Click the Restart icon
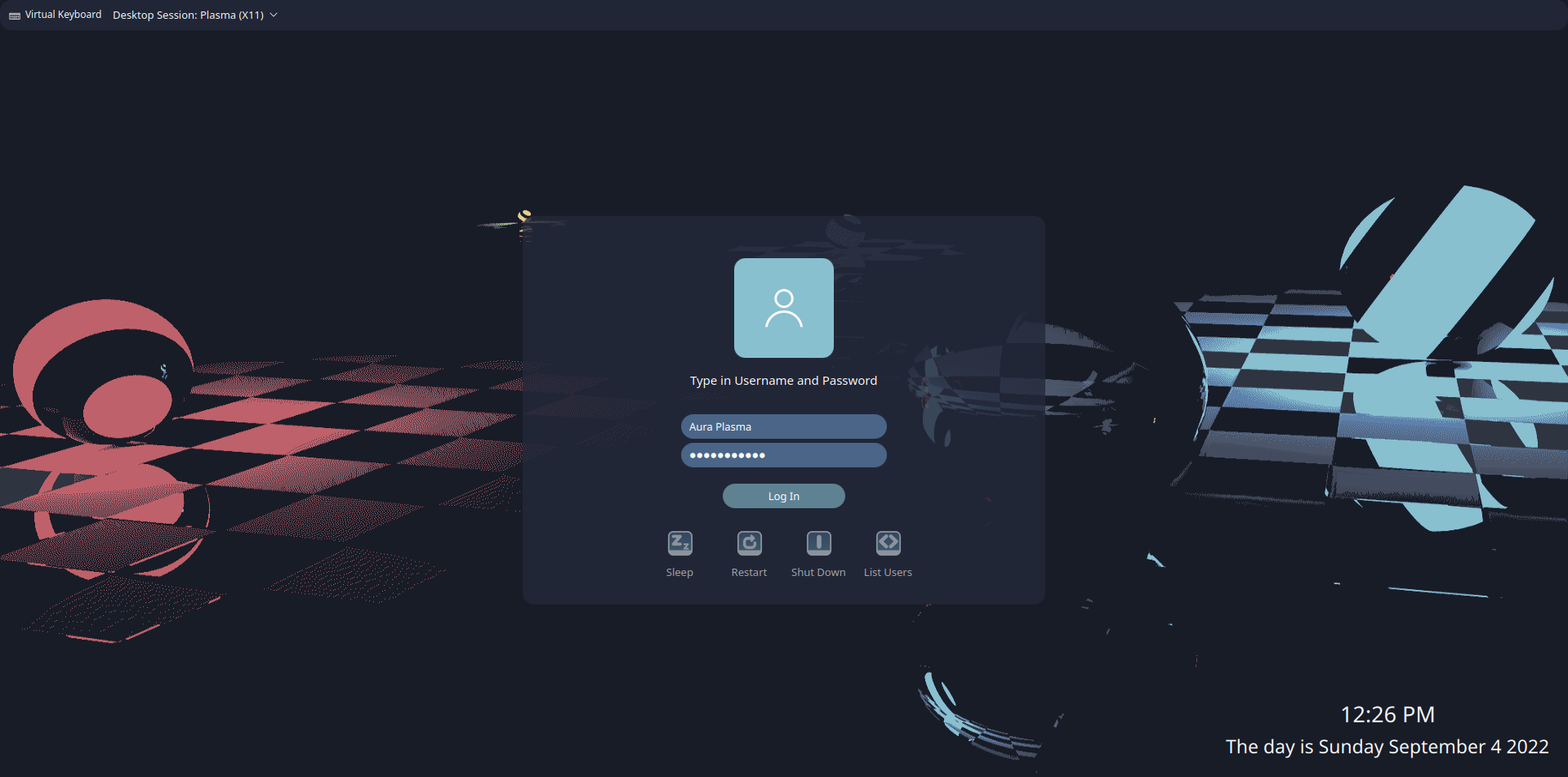 [749, 543]
